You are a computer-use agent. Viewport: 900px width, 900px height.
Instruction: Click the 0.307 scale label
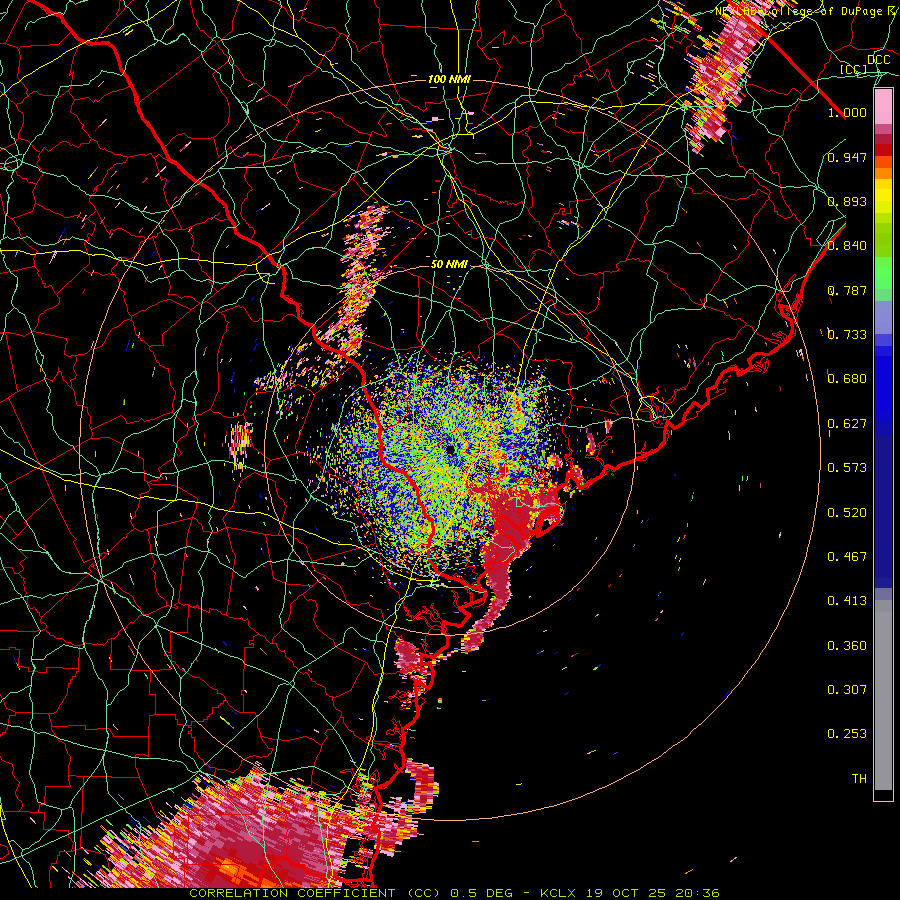847,689
